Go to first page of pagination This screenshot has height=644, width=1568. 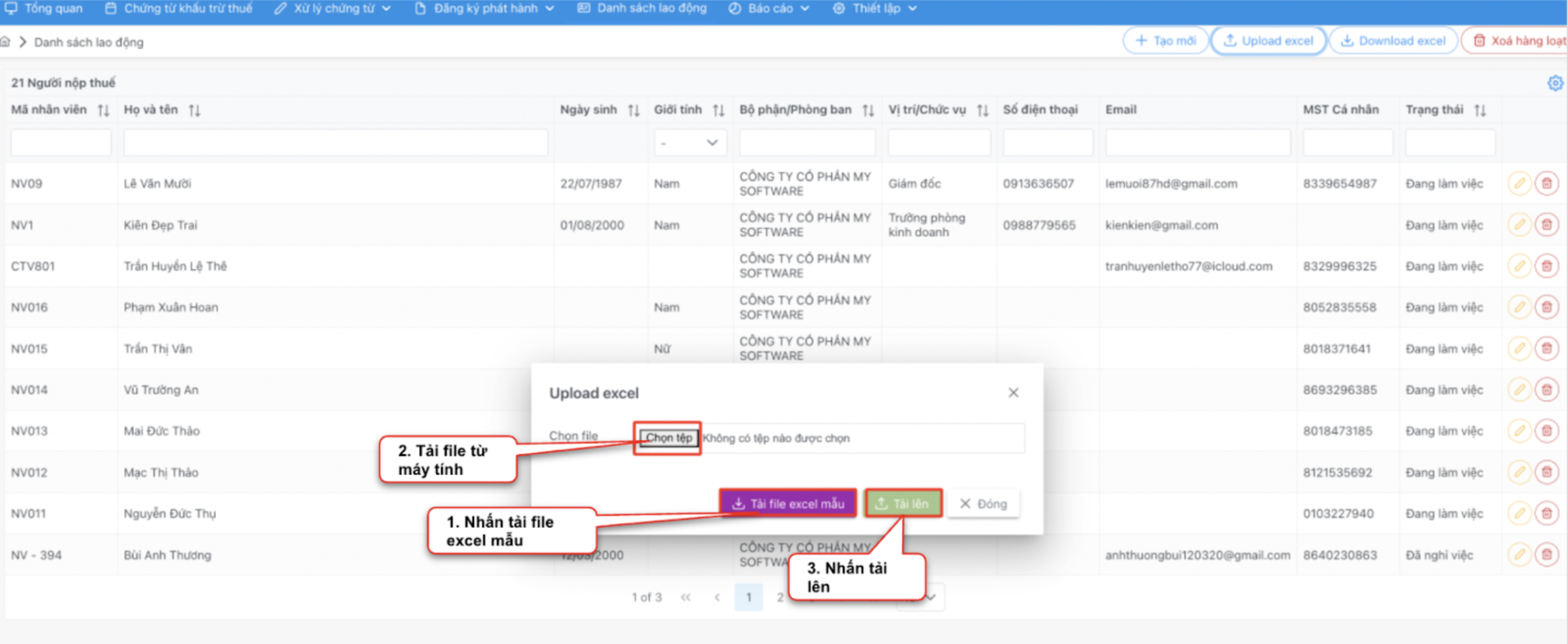pyautogui.click(x=685, y=597)
